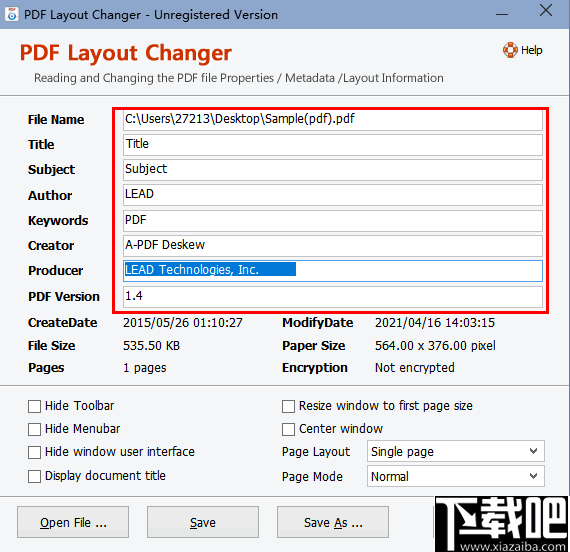Click the Producer field with LEAD Technologies
The image size is (570, 552).
(x=333, y=271)
